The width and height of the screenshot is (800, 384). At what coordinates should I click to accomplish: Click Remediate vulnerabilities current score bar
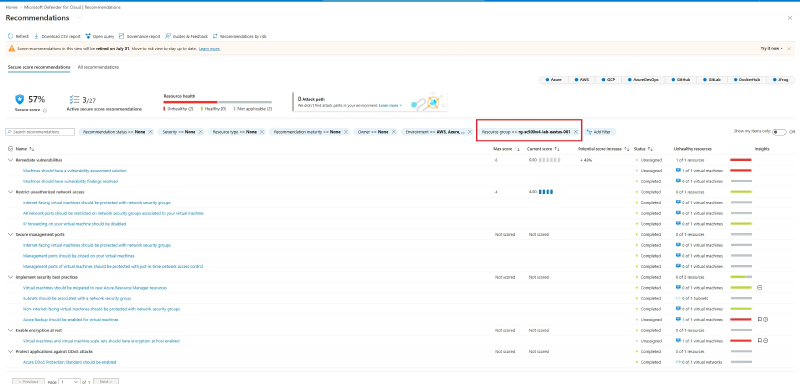550,160
